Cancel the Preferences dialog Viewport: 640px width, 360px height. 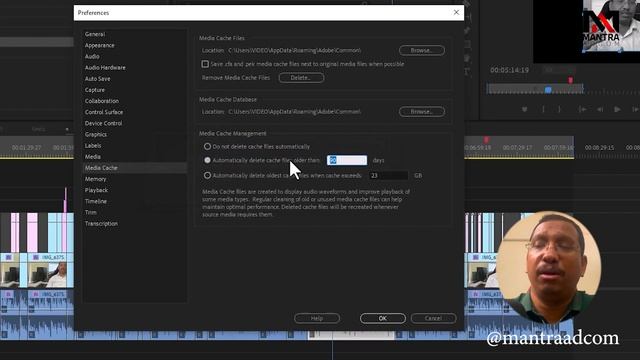[433, 318]
